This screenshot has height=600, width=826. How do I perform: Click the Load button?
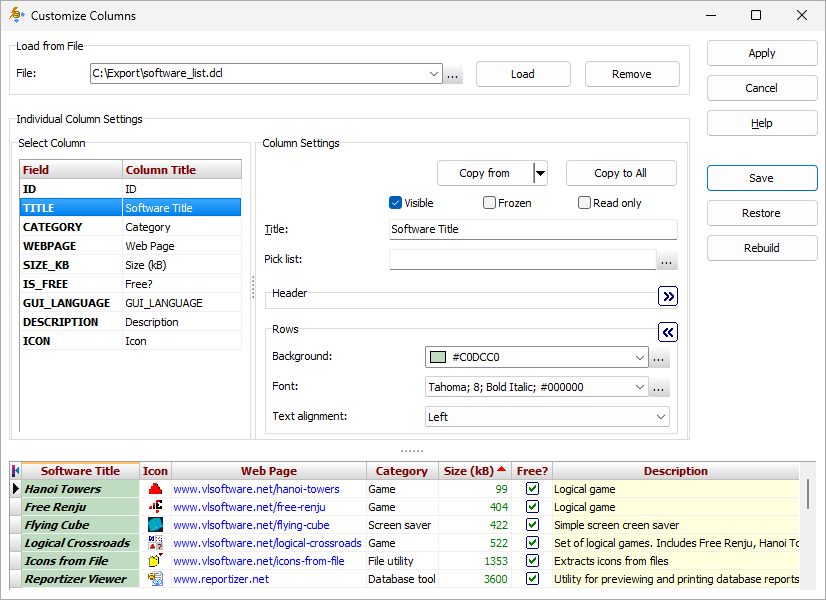click(x=522, y=73)
